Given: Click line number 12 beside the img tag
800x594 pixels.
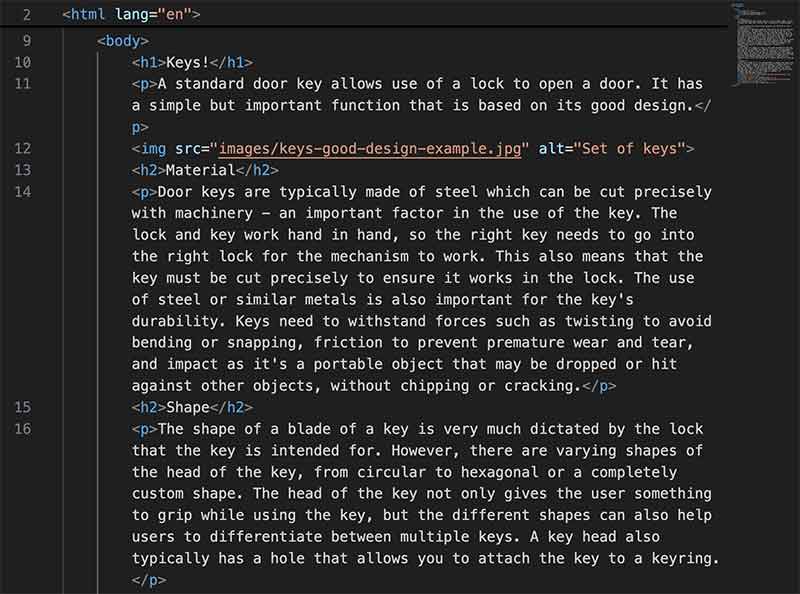Looking at the screenshot, I should click(x=24, y=149).
